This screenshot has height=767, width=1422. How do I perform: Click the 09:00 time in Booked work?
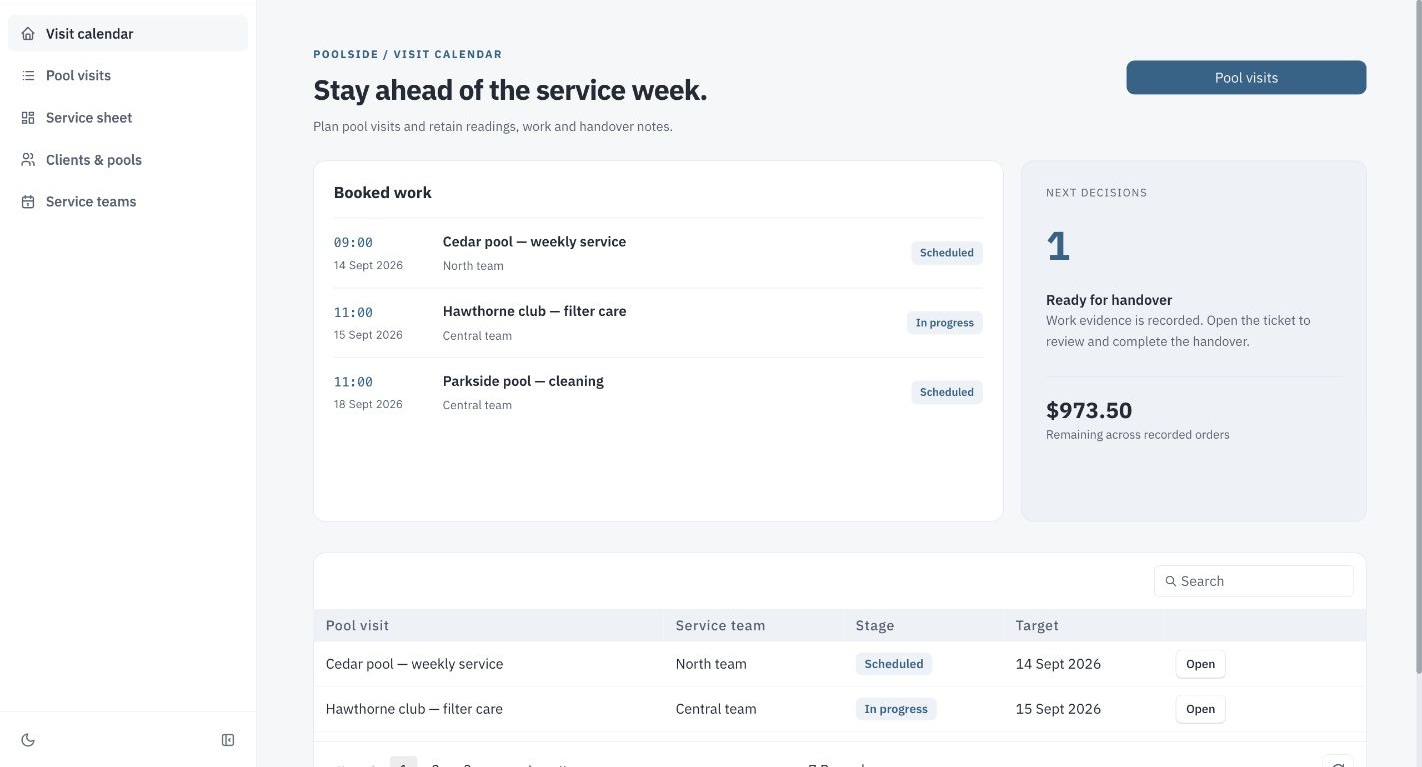pyautogui.click(x=353, y=242)
